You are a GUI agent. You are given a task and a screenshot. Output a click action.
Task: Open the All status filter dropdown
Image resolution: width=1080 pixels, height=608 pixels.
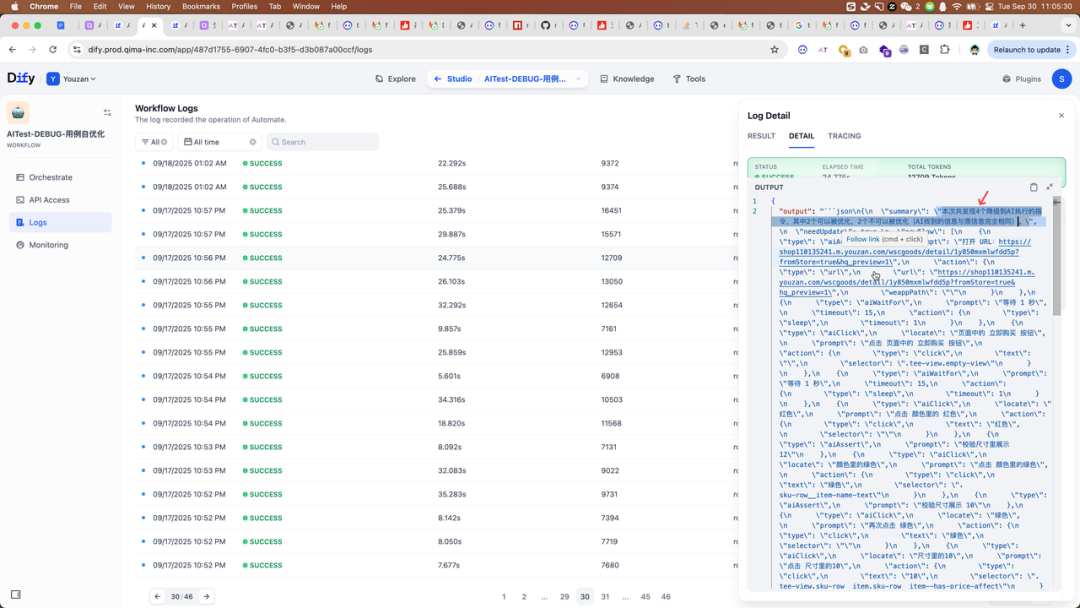coord(154,142)
